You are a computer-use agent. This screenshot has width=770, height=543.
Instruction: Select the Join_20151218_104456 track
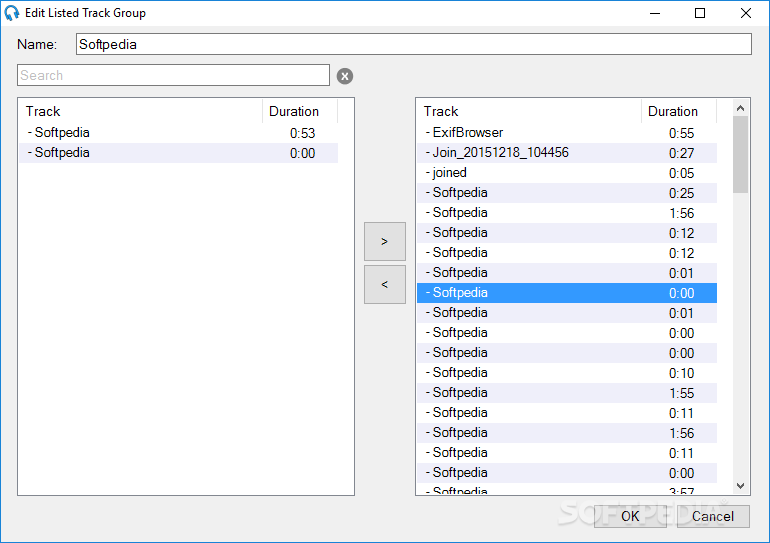click(x=567, y=153)
